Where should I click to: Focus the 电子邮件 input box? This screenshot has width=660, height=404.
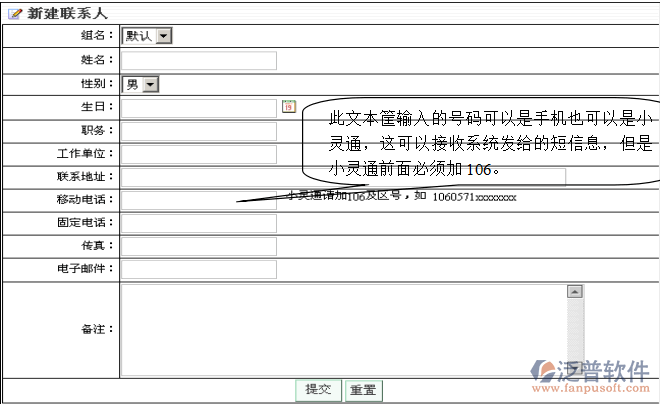pyautogui.click(x=198, y=269)
